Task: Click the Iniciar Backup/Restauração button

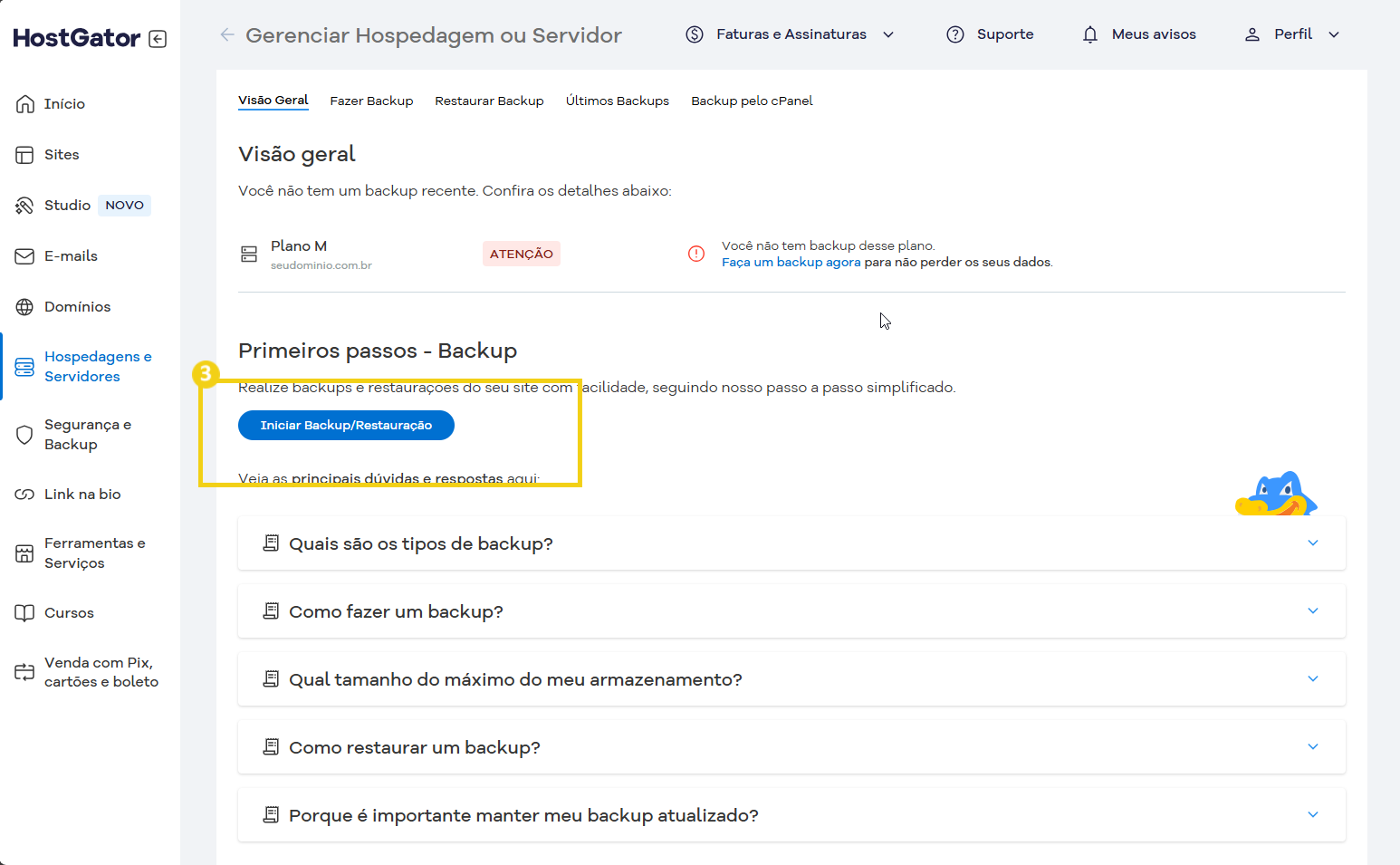Action: click(x=346, y=426)
